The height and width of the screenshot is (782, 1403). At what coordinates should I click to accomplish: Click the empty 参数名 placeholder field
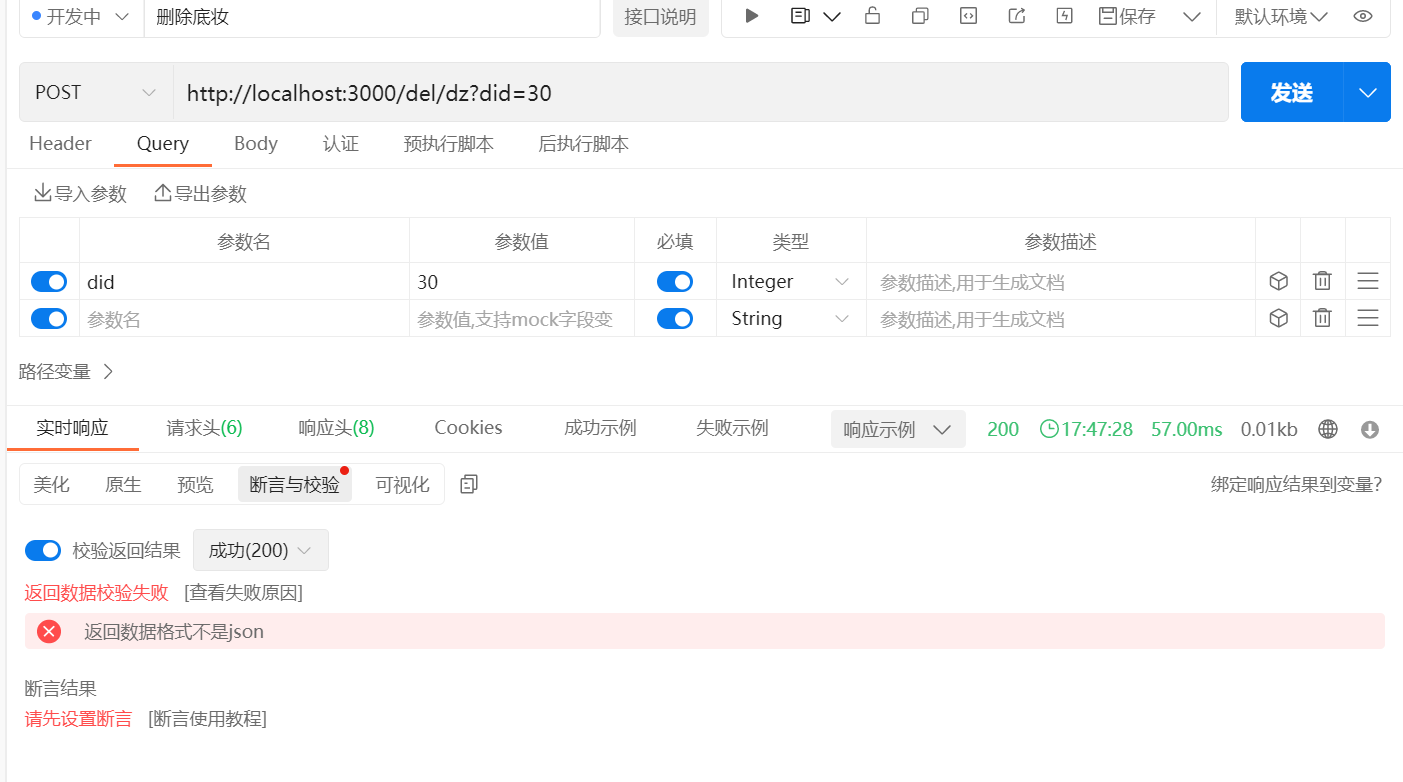pos(244,319)
